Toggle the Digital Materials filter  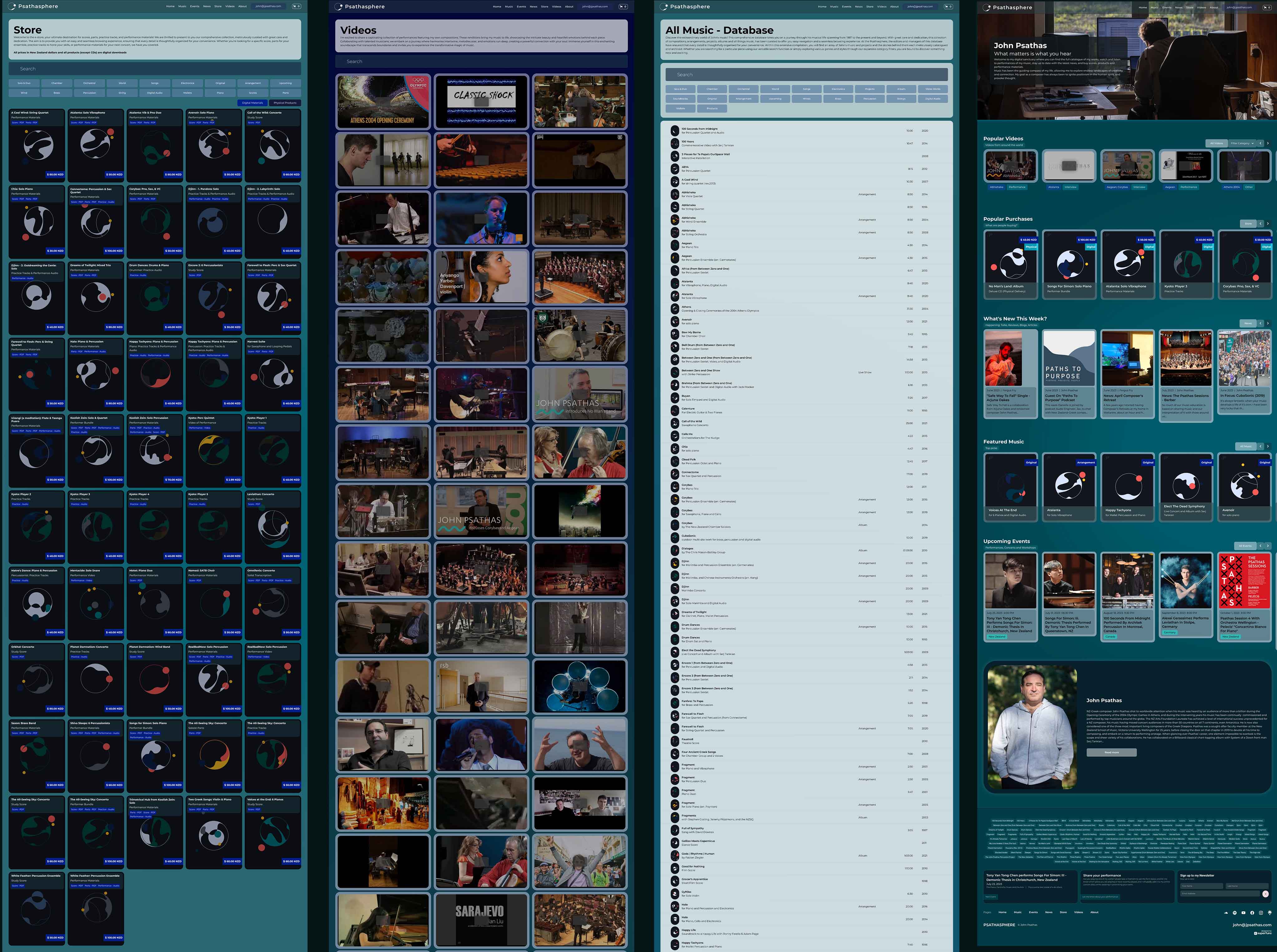pos(252,103)
